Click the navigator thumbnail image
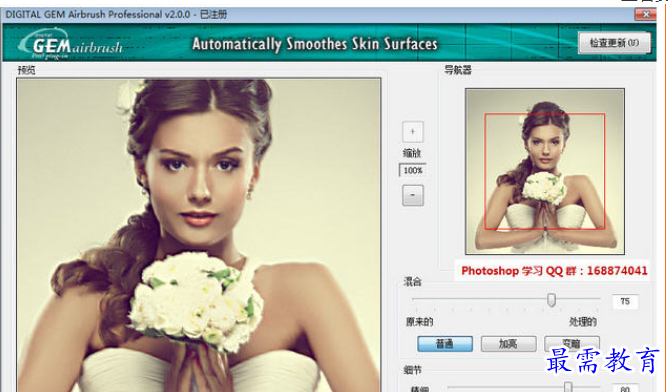The height and width of the screenshot is (392, 668). point(544,171)
